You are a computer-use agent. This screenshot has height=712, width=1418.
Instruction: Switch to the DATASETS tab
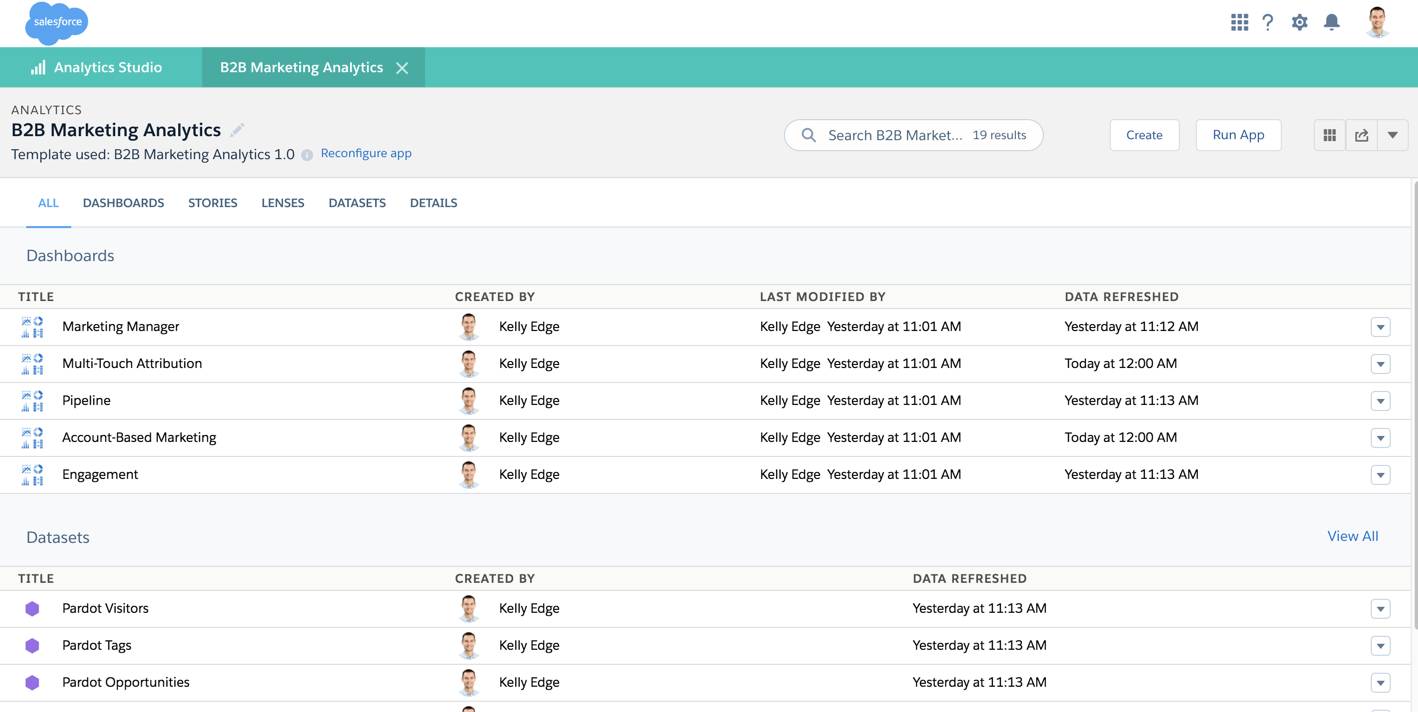point(357,203)
